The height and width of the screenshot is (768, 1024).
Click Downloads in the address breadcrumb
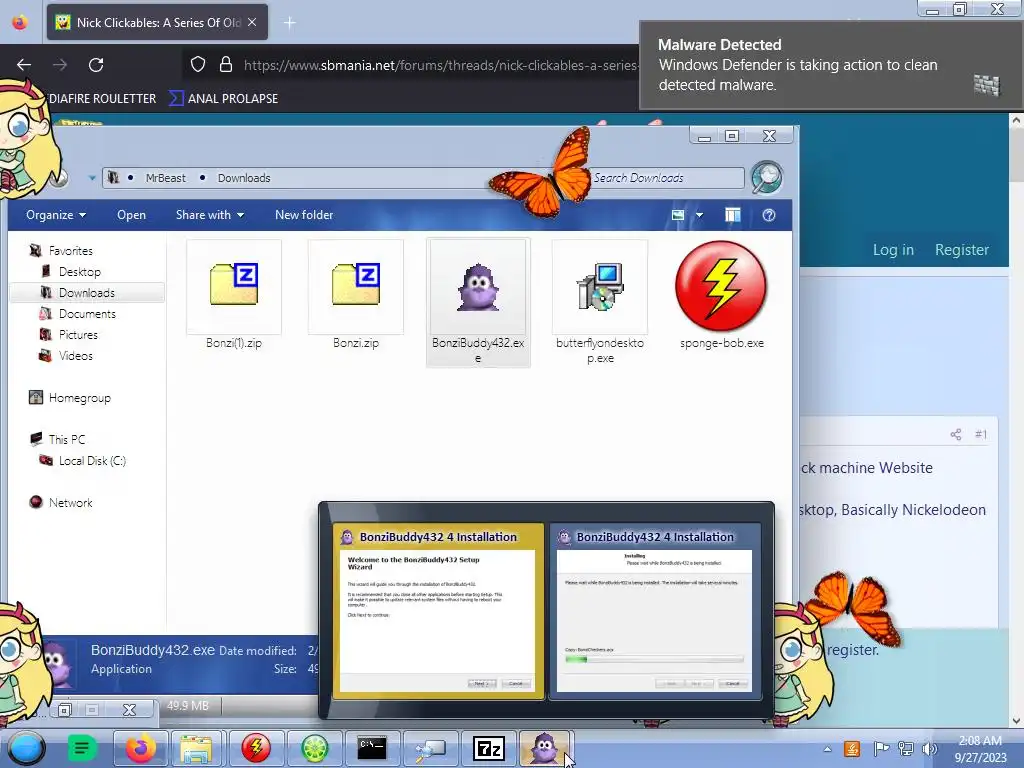click(244, 178)
